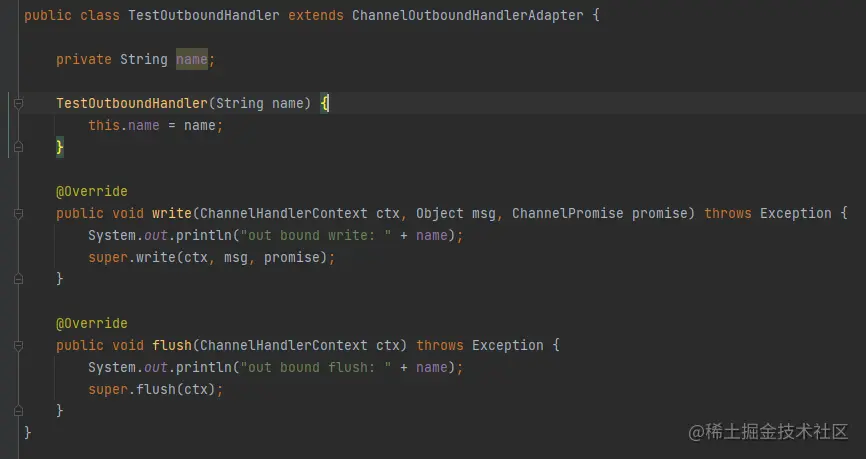Click the highlighted opening brace after constructor
866x459 pixels.
click(324, 103)
